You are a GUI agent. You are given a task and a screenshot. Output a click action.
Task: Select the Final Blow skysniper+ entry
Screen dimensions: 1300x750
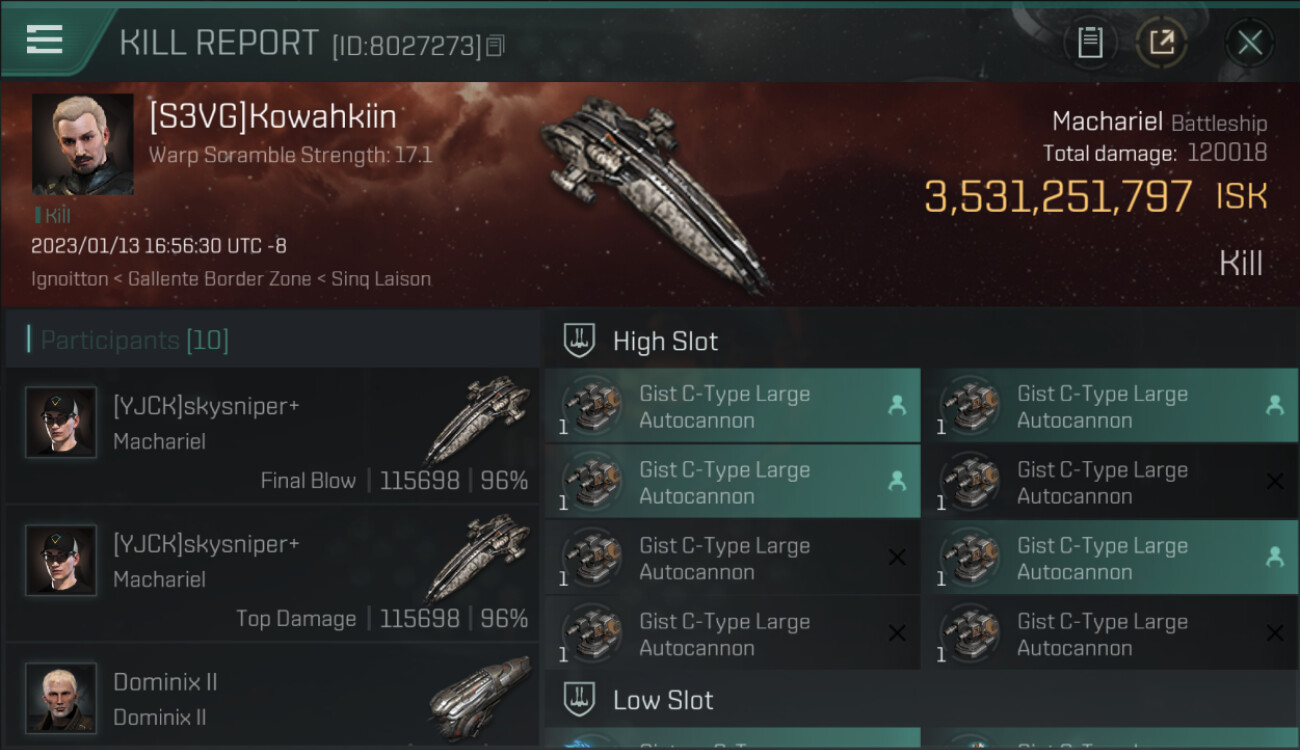click(x=272, y=437)
